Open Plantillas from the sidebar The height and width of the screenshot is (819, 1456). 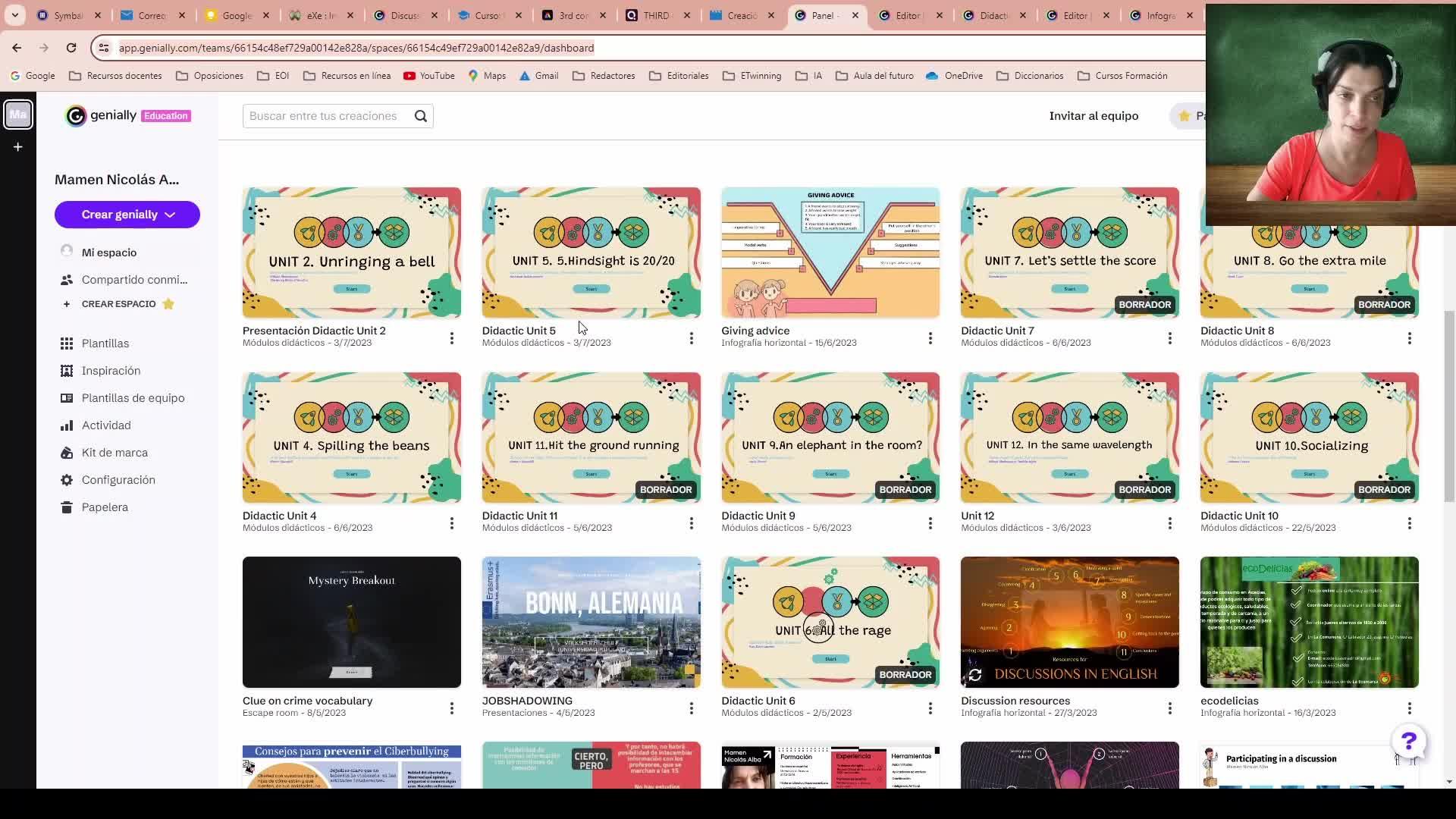[105, 344]
